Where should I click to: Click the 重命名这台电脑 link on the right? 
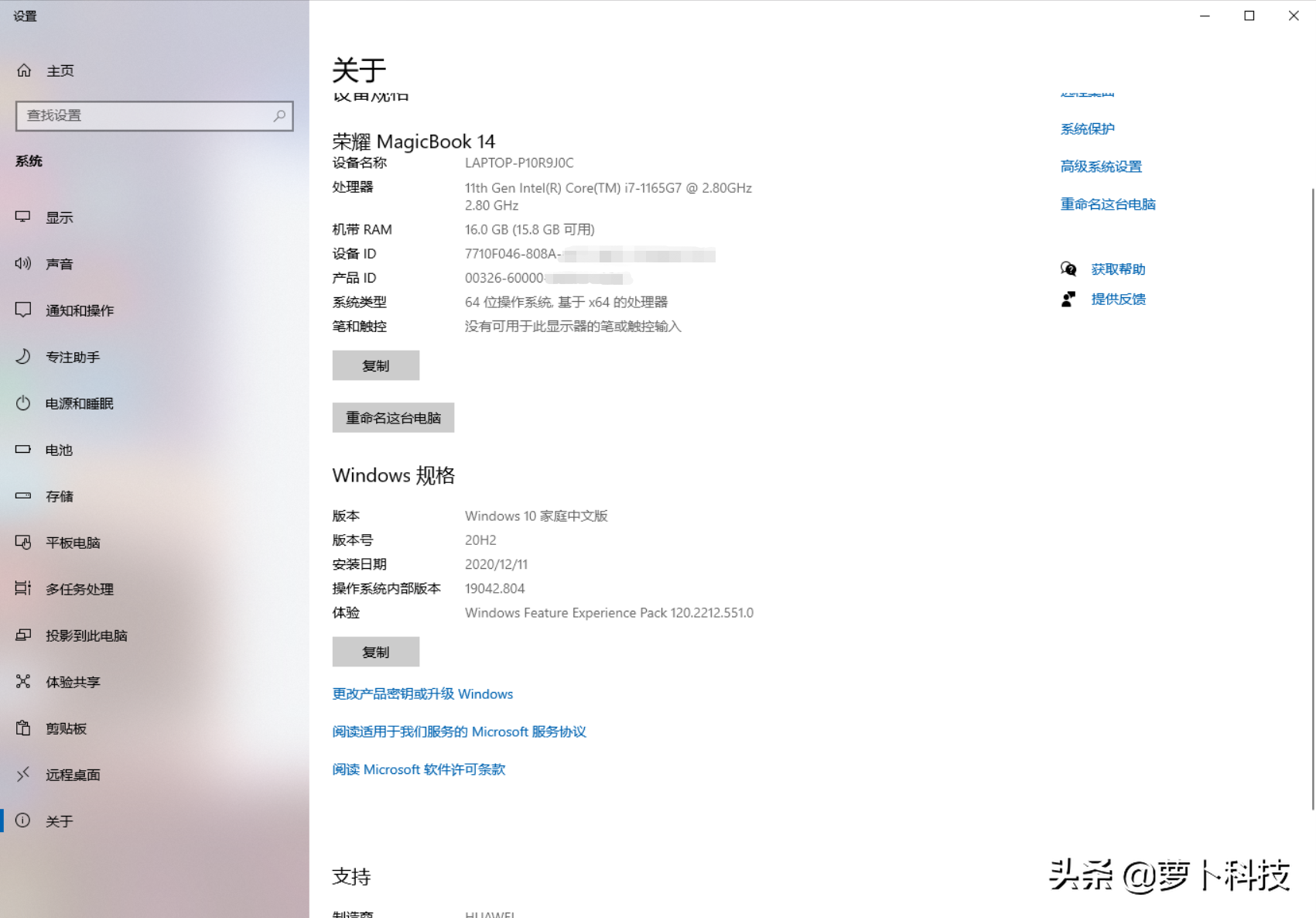1108,204
